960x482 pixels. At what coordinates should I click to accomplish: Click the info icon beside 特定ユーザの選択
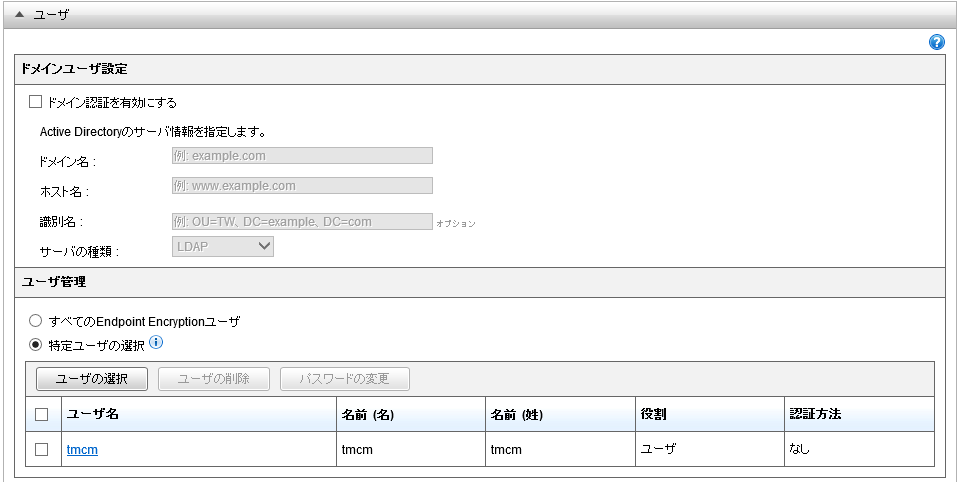[156, 344]
